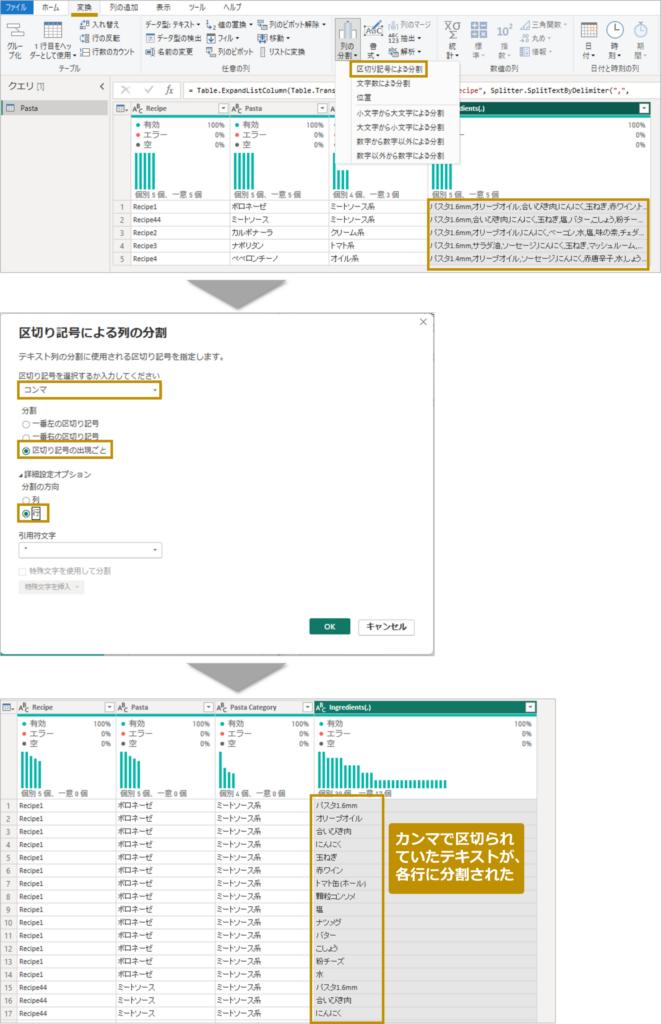
Task: Click the fx formula bar icon
Action: tap(169, 89)
